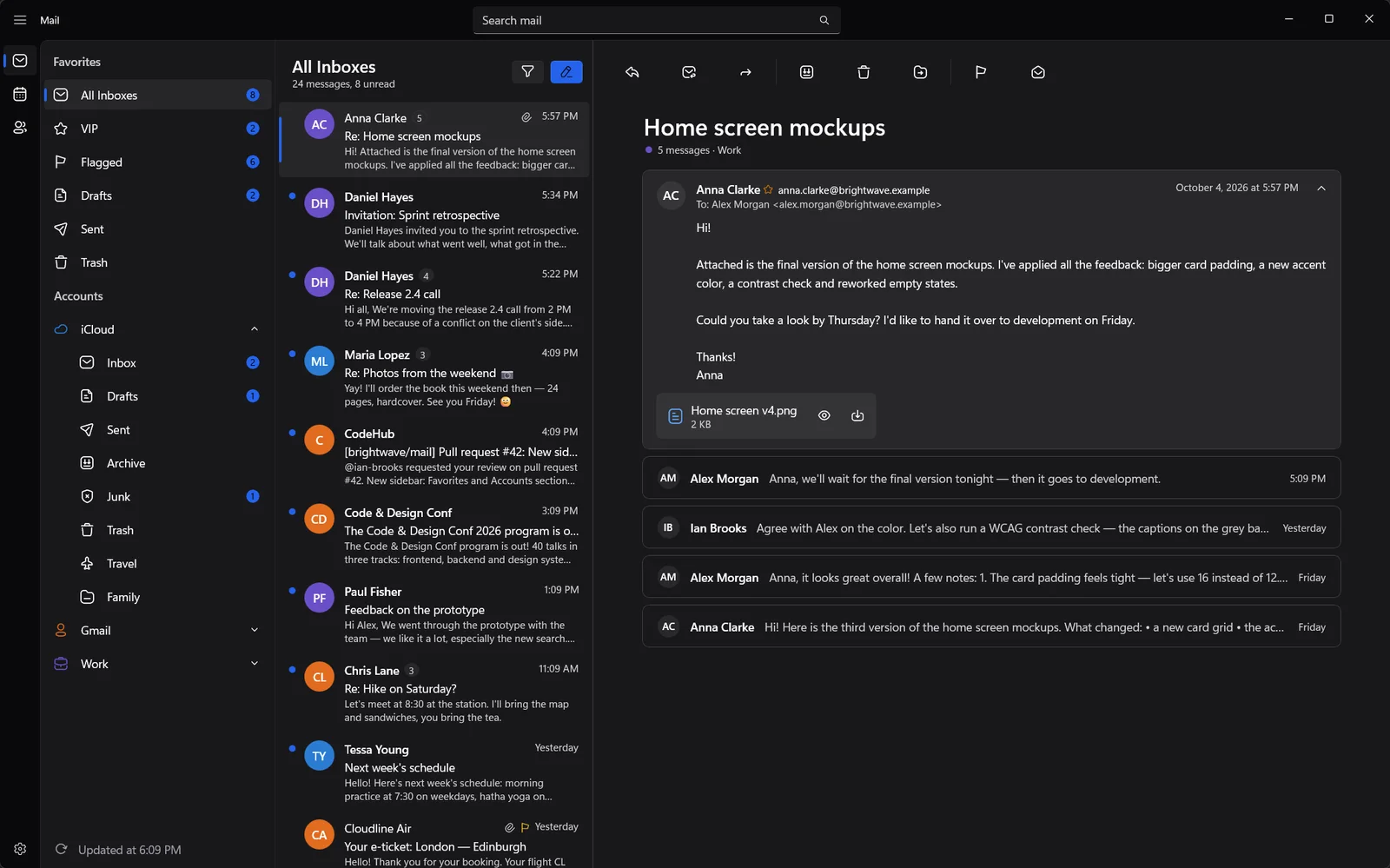Expand Ian Brooks' message from Yesterday
The height and width of the screenshot is (868, 1390).
(991, 528)
